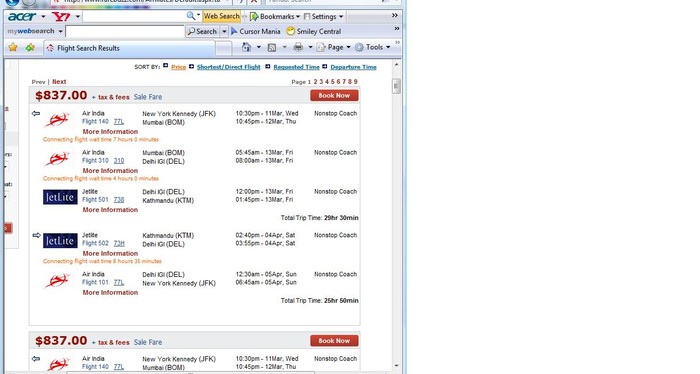Click in the mywebsearch input field
700x374 pixels.
(125, 31)
